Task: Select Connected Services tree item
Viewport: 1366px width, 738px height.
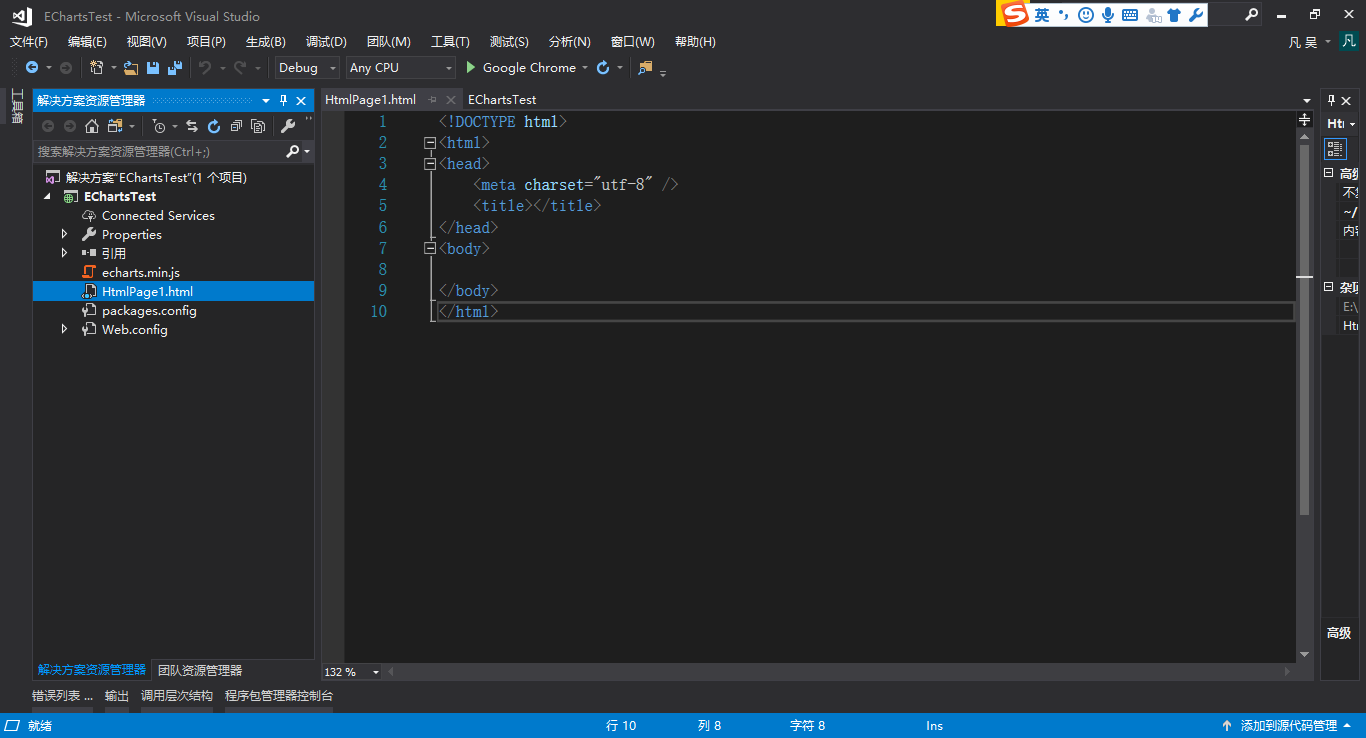Action: click(x=158, y=215)
